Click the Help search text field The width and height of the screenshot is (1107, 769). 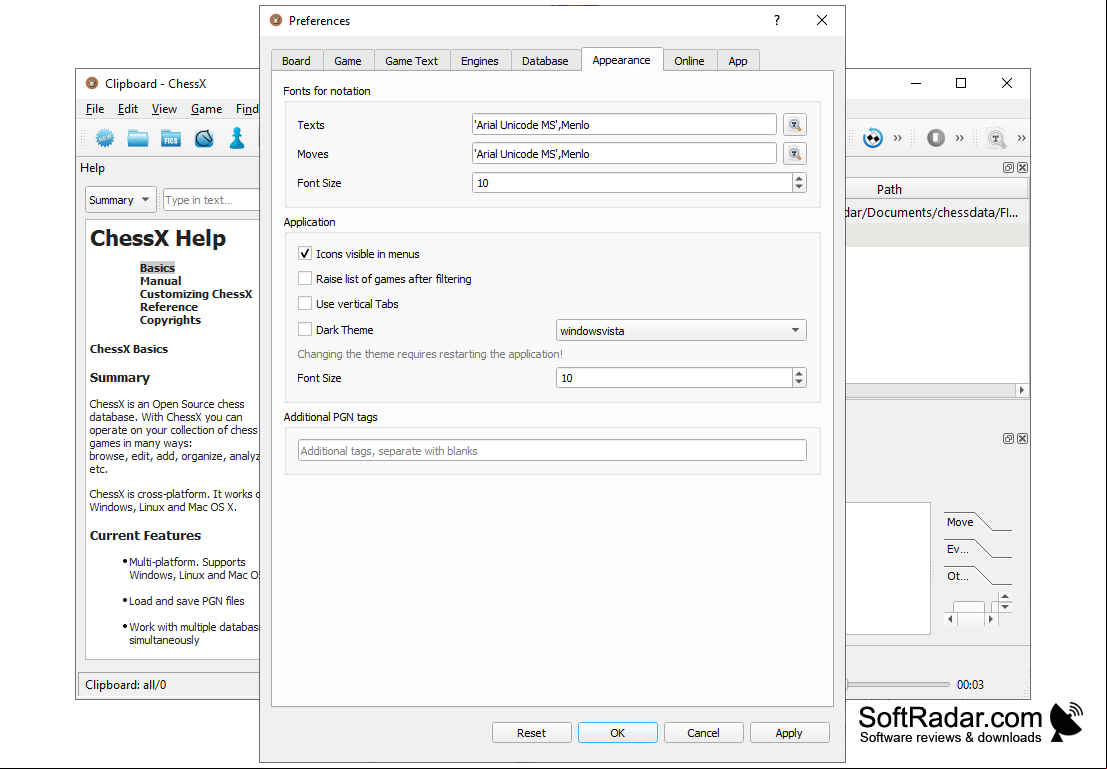(212, 200)
